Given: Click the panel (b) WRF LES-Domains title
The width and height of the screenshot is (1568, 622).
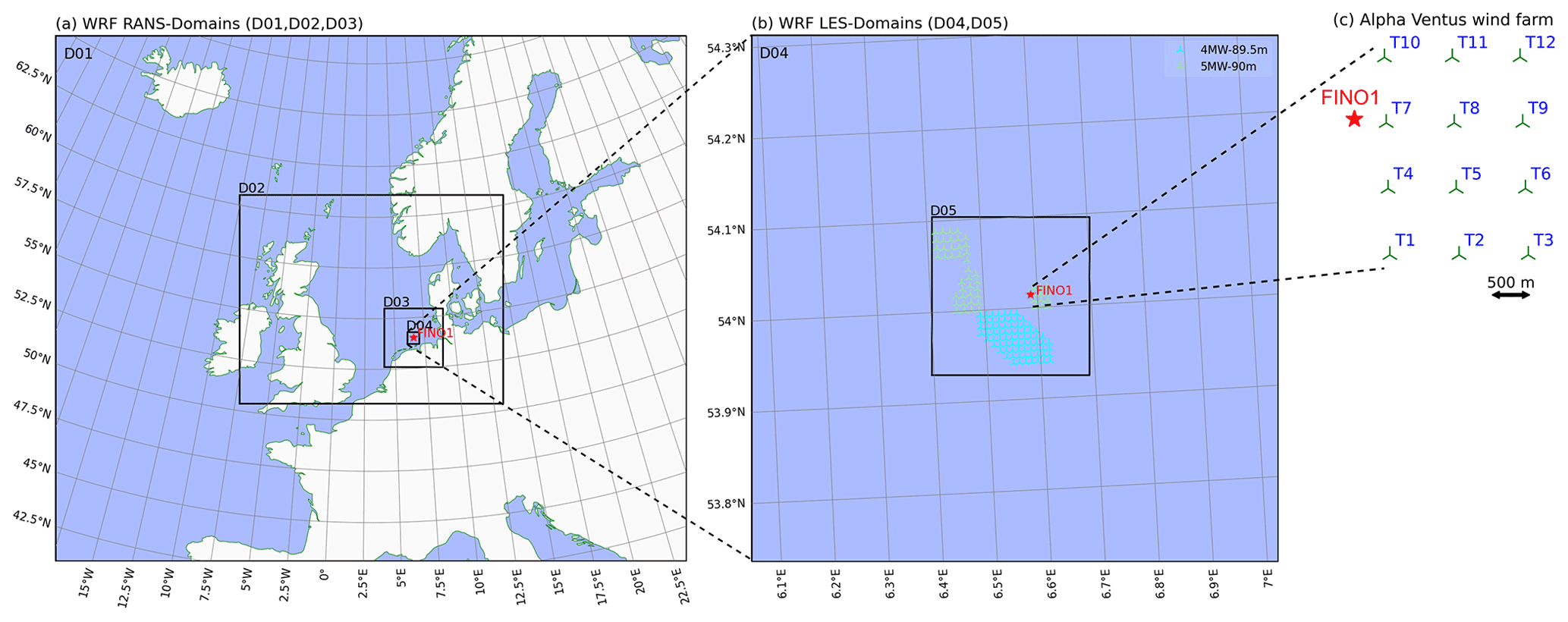Looking at the screenshot, I should (x=879, y=24).
